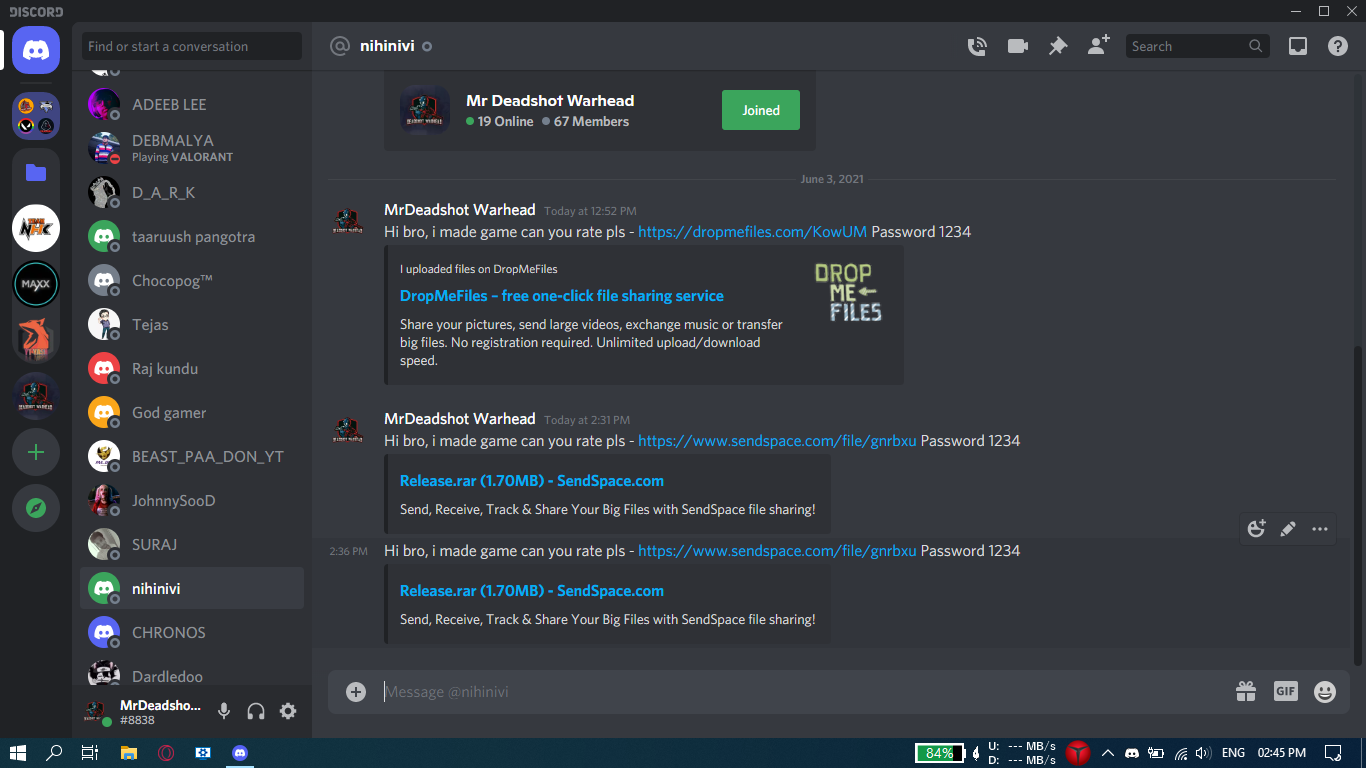1366x768 pixels.
Task: Select nihinivi conversation
Action: click(192, 589)
